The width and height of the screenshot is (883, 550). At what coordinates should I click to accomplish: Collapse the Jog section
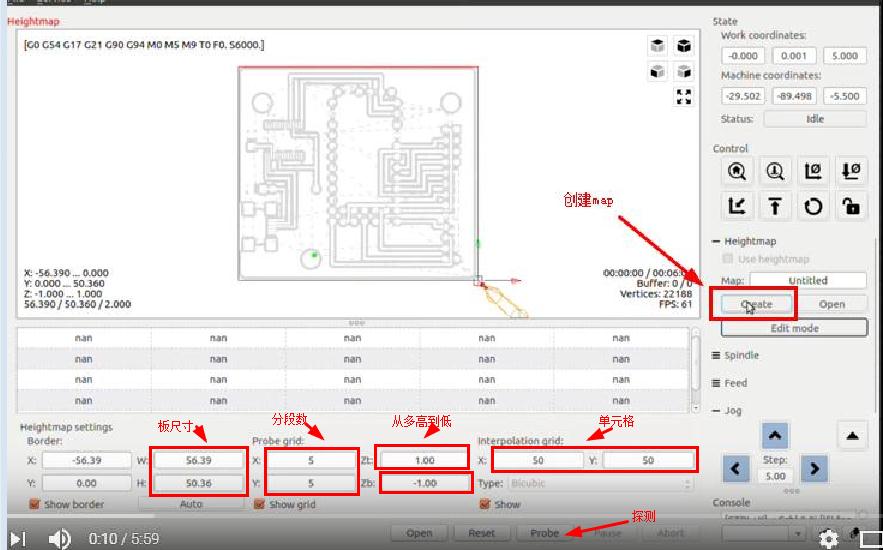(732, 411)
